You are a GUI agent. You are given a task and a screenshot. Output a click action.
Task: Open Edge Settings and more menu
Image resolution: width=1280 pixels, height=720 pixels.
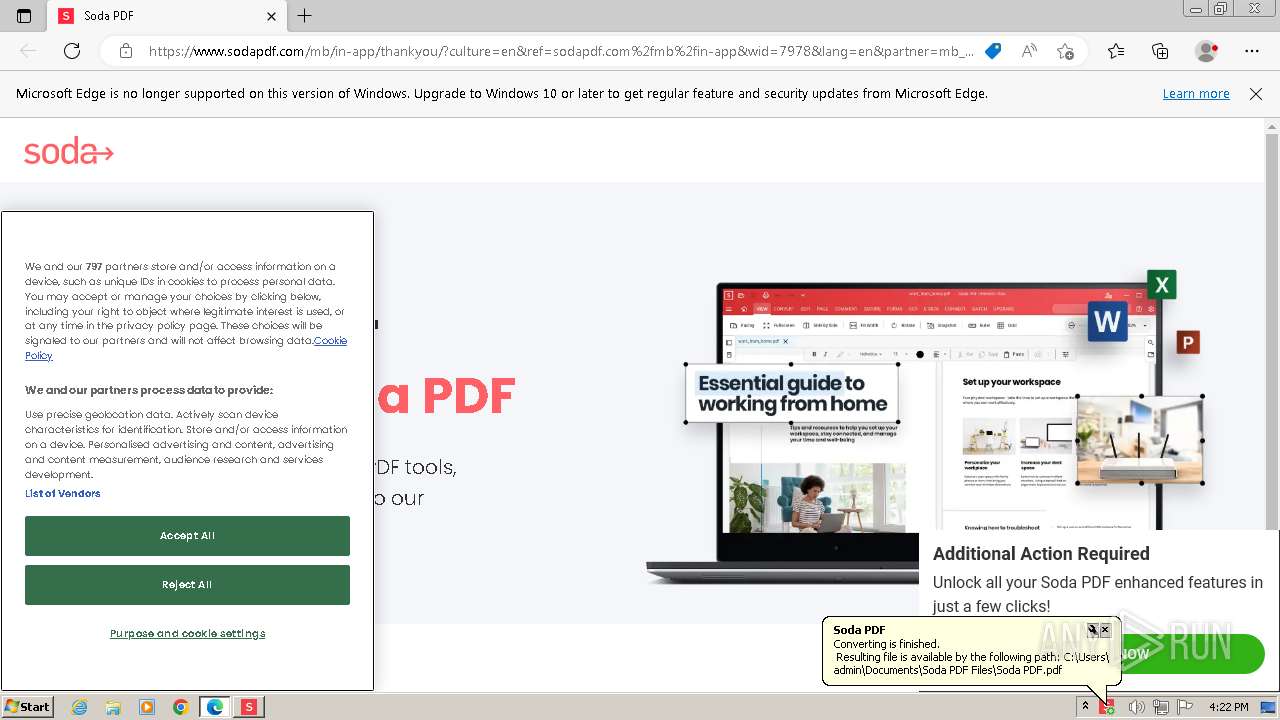coord(1252,51)
